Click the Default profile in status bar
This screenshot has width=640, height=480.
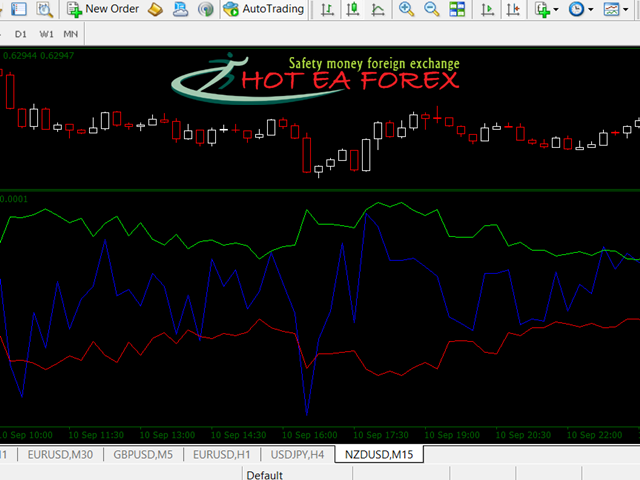265,474
